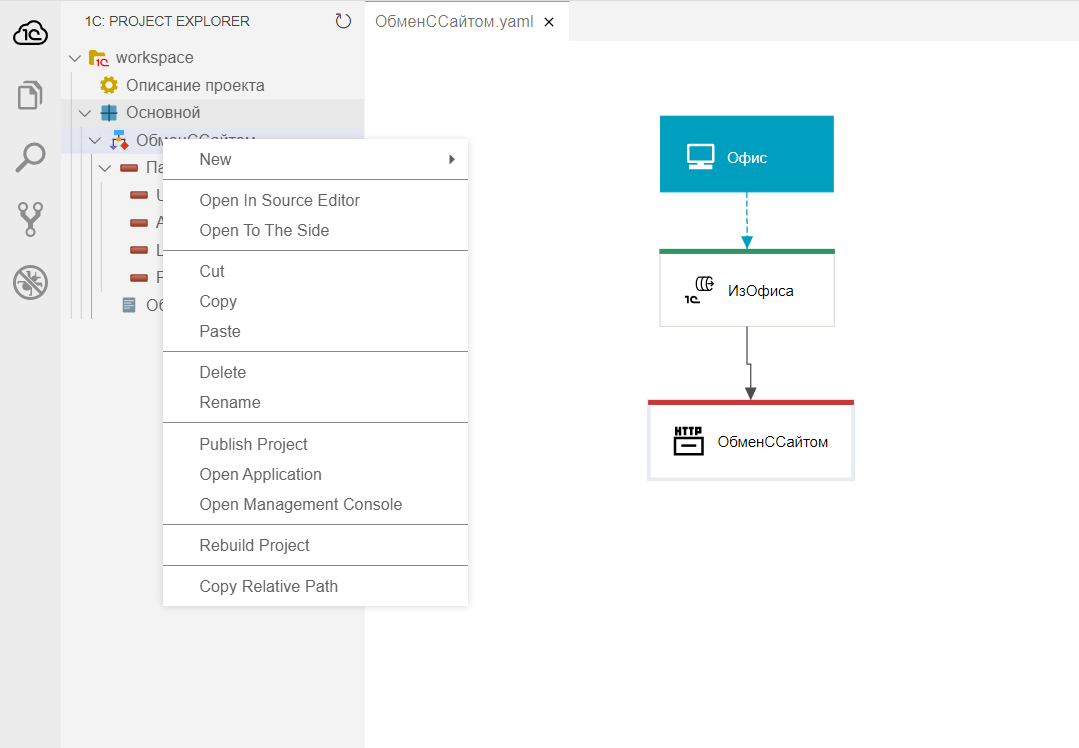Screen dimensions: 1079x748
Task: Open the Search magnifier icon in sidebar
Action: 30,157
